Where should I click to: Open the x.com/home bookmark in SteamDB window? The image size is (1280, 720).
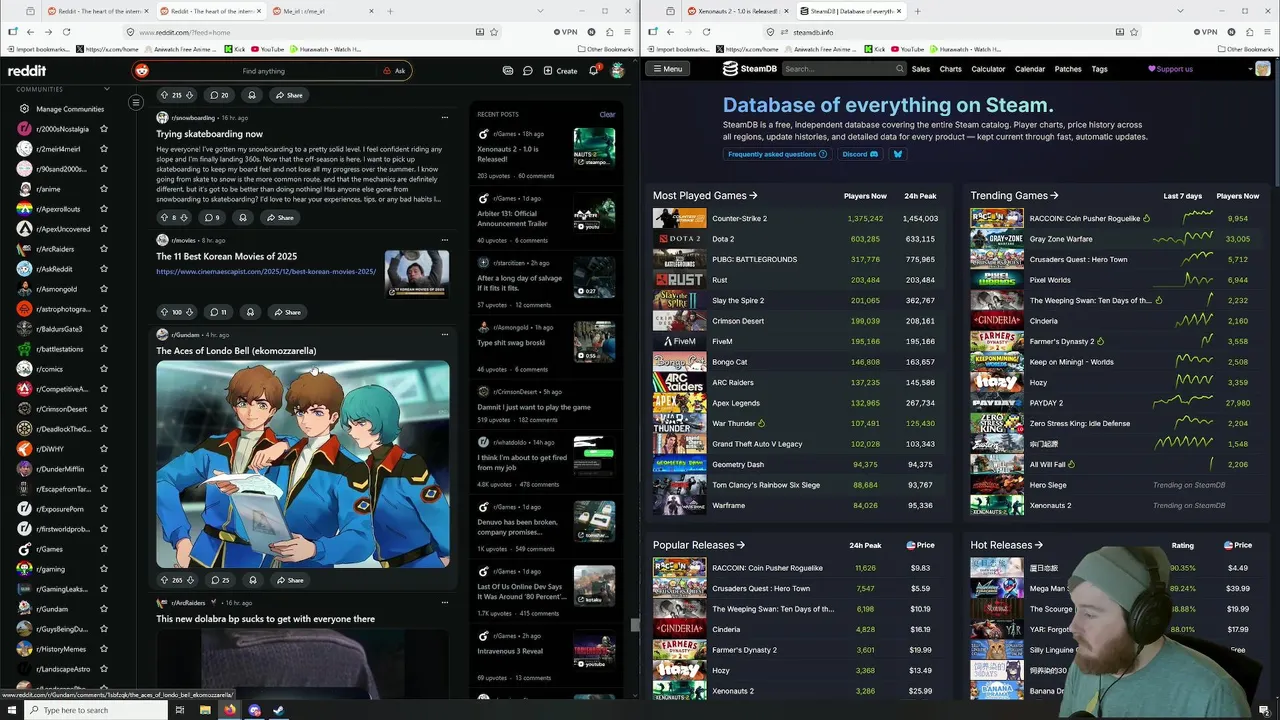click(748, 49)
